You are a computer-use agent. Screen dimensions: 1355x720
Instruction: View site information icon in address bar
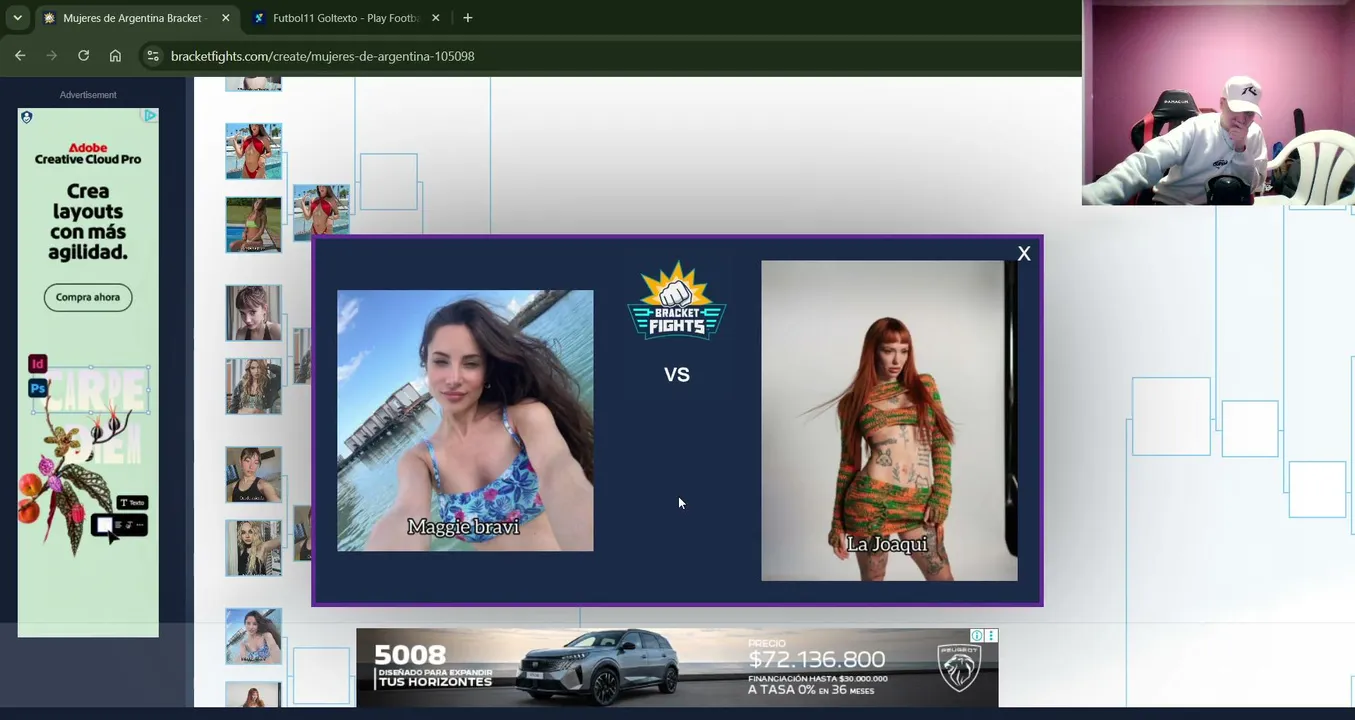pos(153,56)
